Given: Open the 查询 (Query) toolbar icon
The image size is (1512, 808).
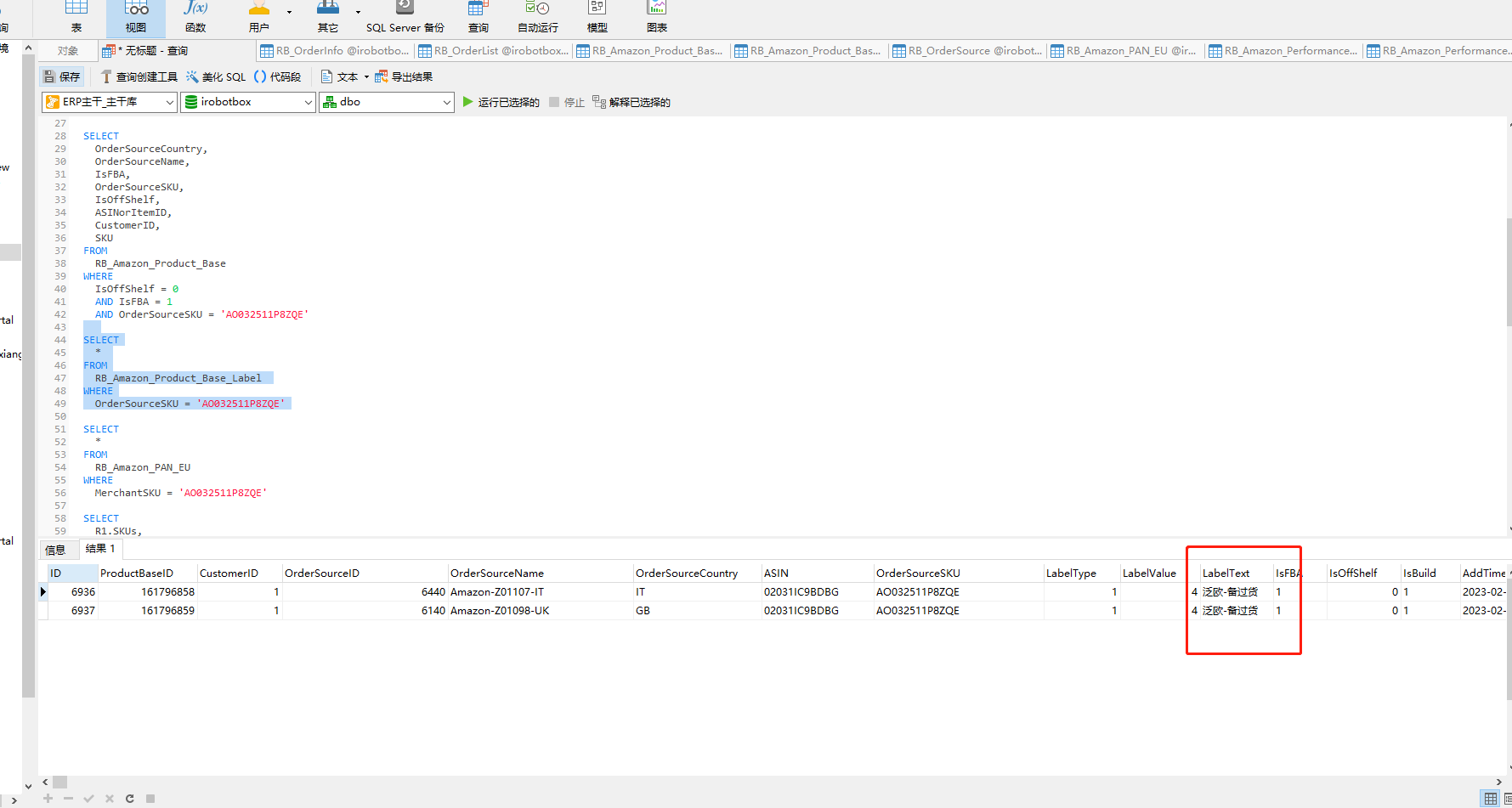Looking at the screenshot, I should point(479,17).
